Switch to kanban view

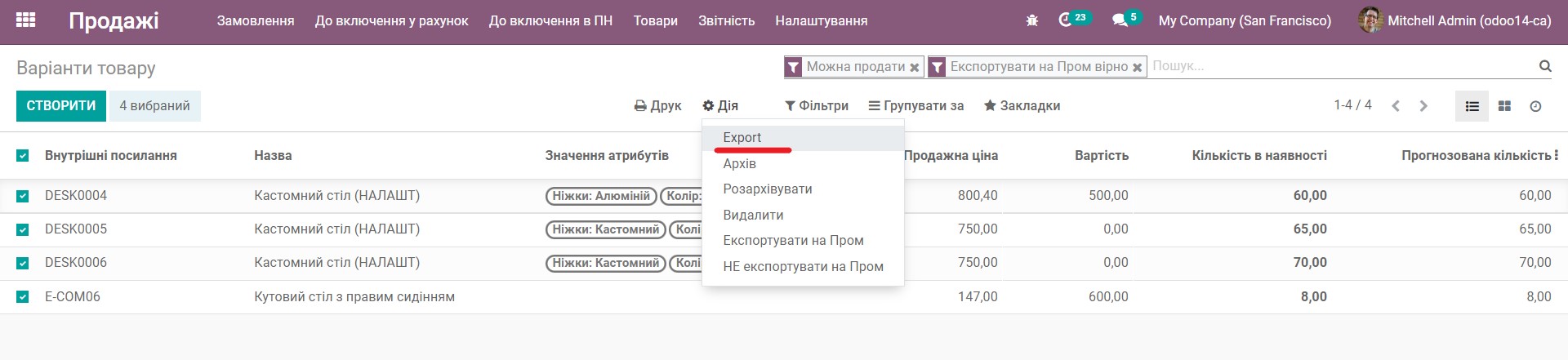coord(1504,106)
